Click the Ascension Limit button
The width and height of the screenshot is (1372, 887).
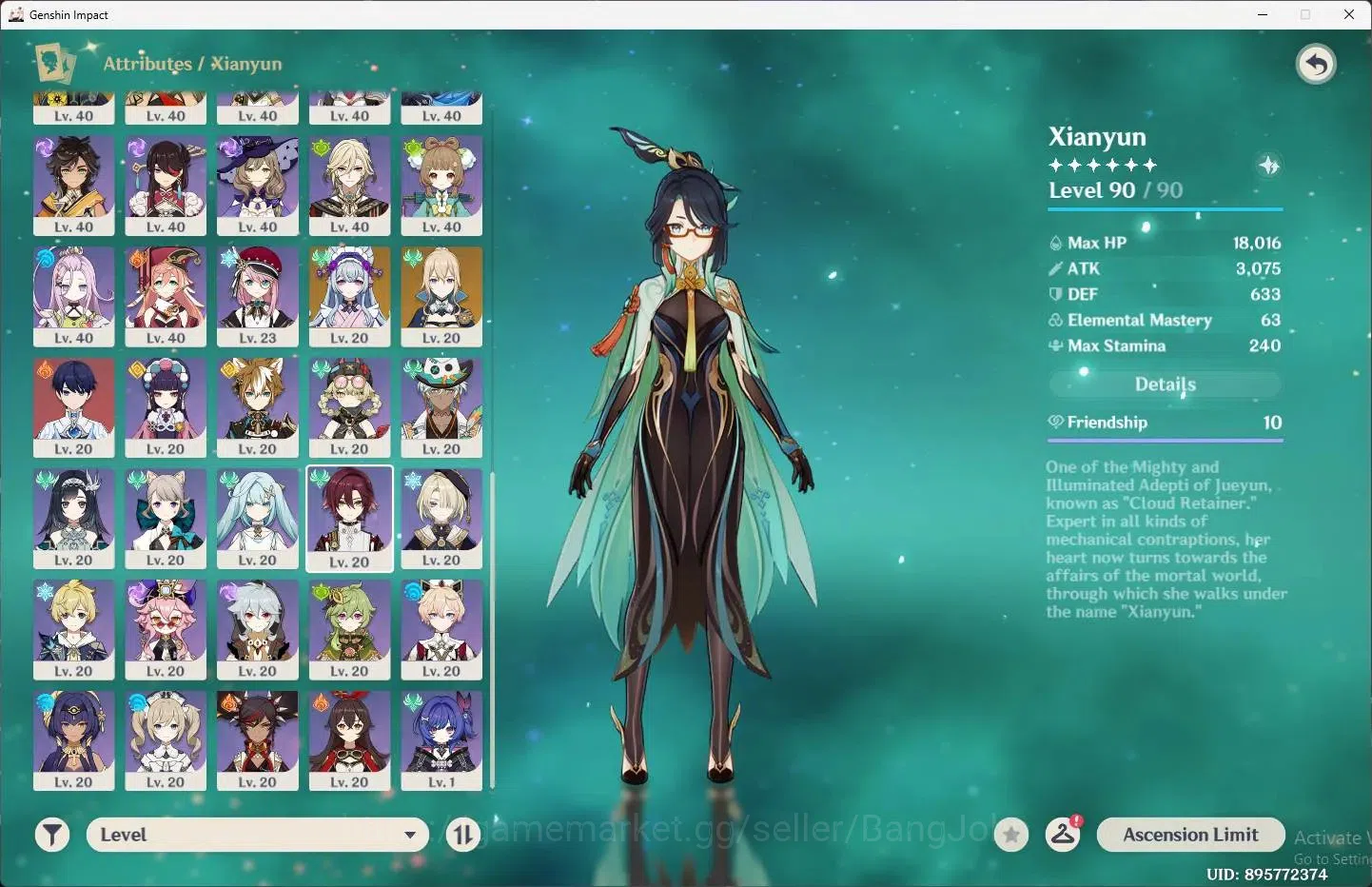[1190, 835]
